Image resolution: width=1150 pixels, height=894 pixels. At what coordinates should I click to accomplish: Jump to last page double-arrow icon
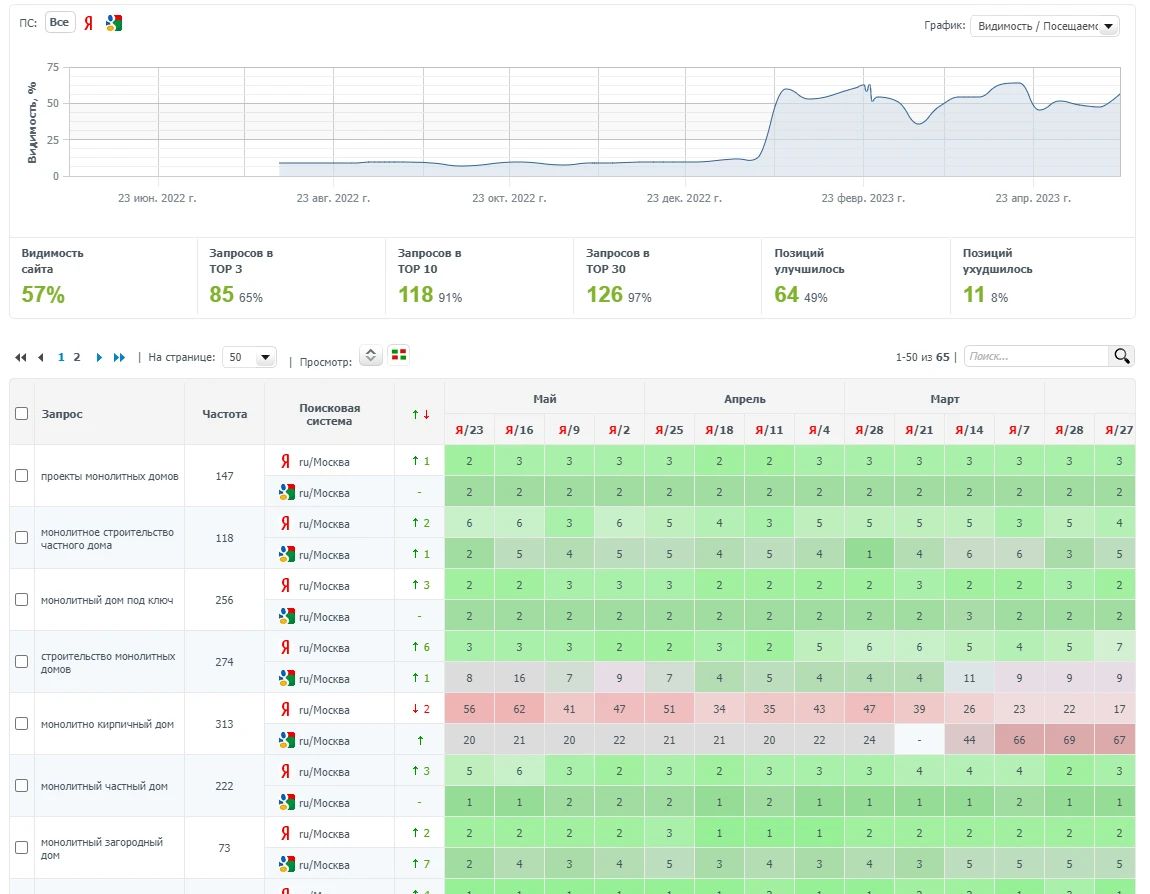119,357
